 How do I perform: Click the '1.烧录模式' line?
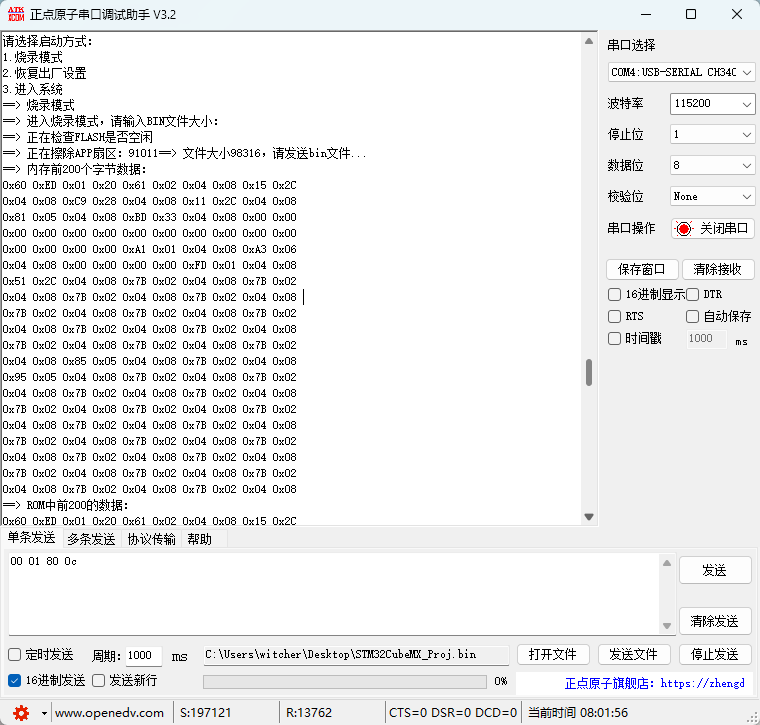[x=32, y=57]
